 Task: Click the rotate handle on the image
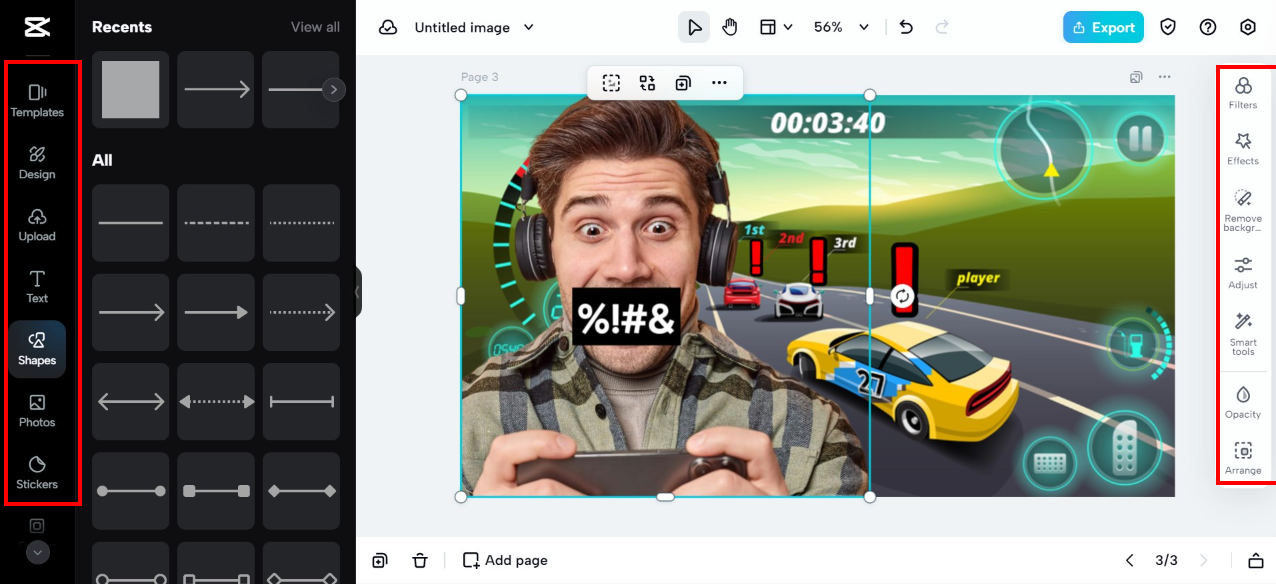click(903, 296)
